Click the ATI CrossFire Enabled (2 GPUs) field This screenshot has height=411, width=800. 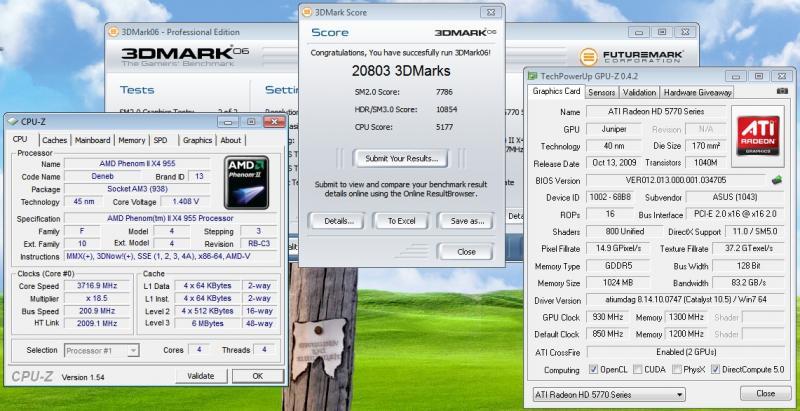[686, 352]
